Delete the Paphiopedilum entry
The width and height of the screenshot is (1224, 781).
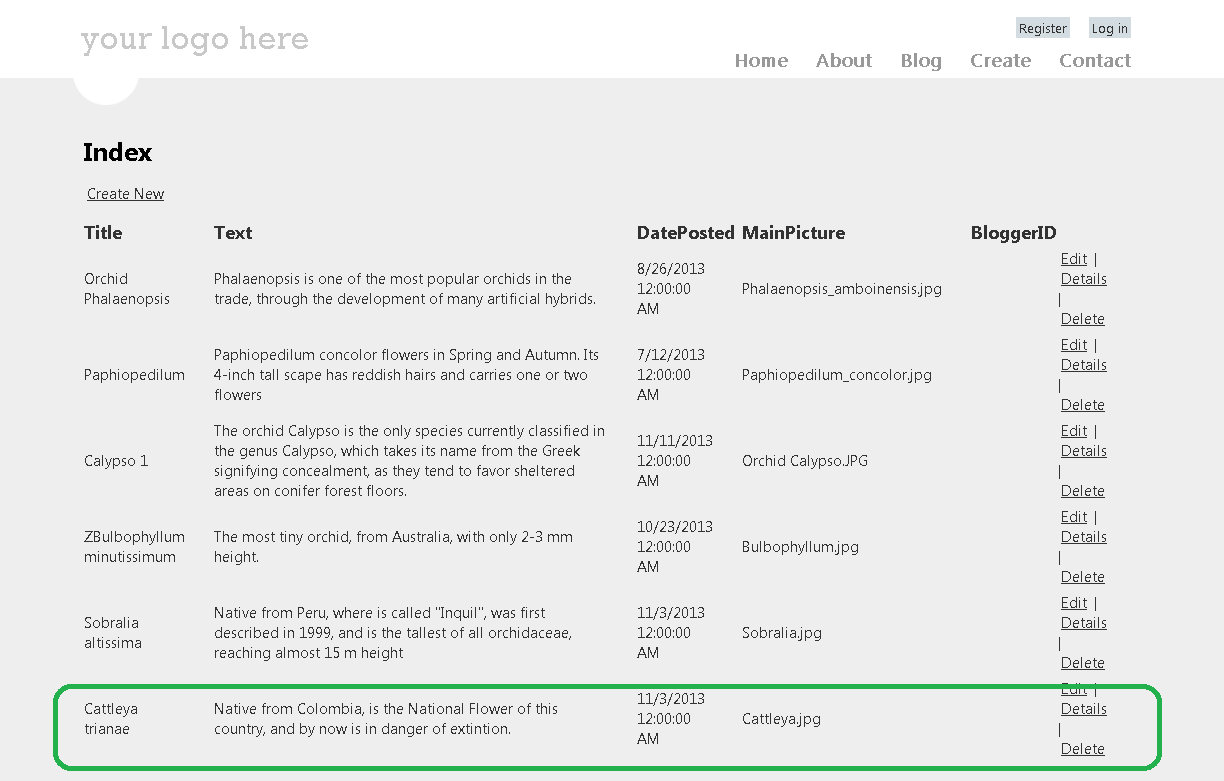(x=1082, y=405)
